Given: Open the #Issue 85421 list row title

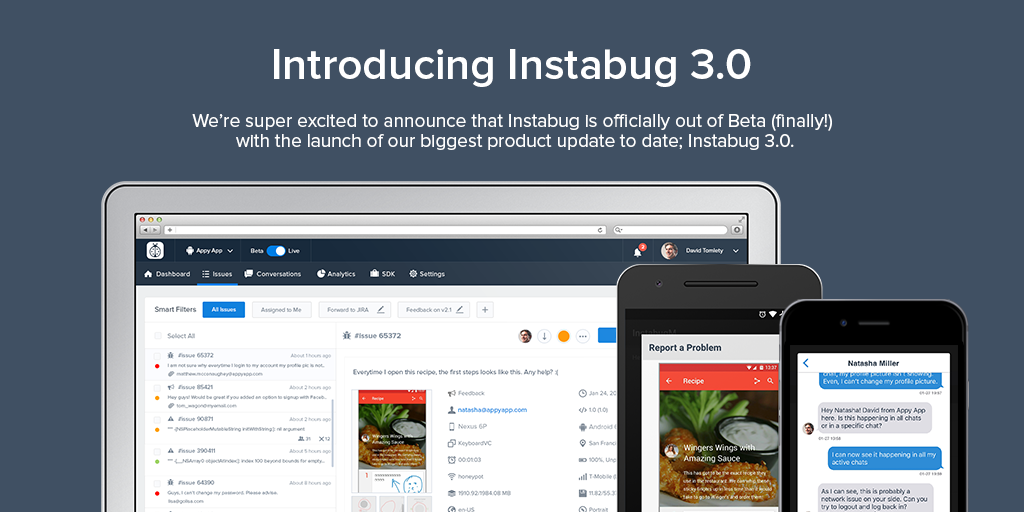Looking at the screenshot, I should point(195,387).
